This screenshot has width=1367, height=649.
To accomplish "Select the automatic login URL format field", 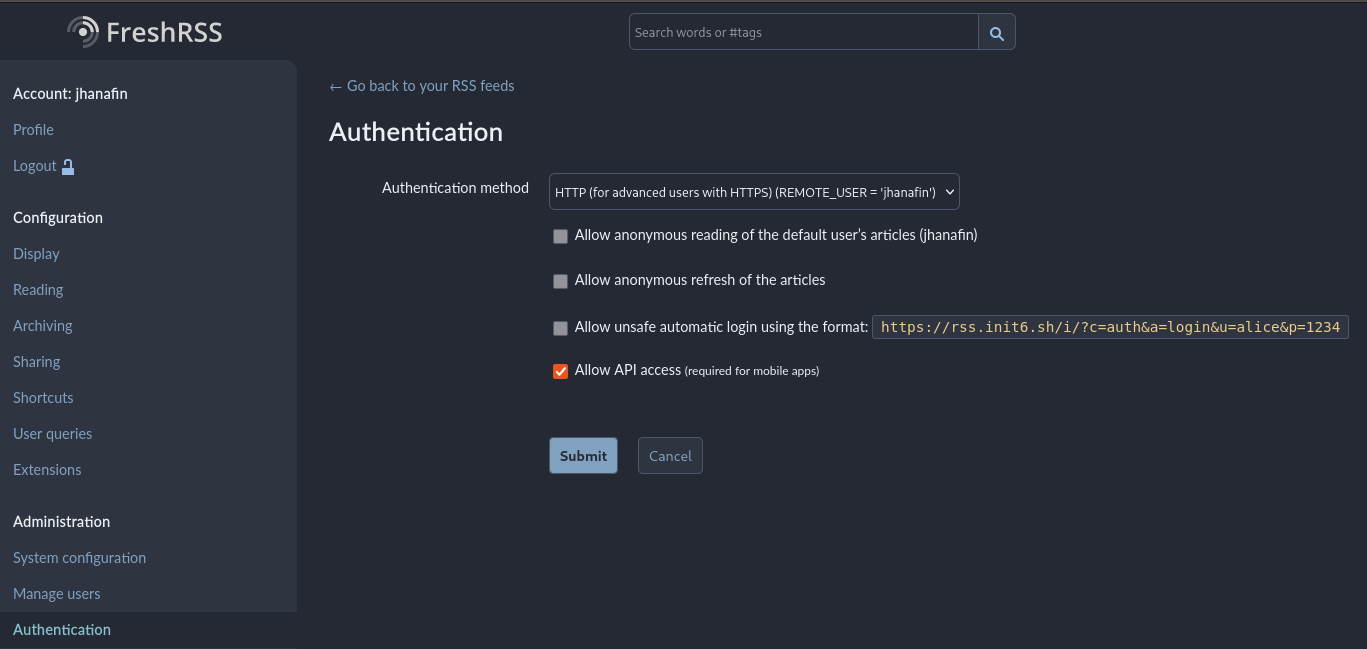I will [x=1110, y=326].
